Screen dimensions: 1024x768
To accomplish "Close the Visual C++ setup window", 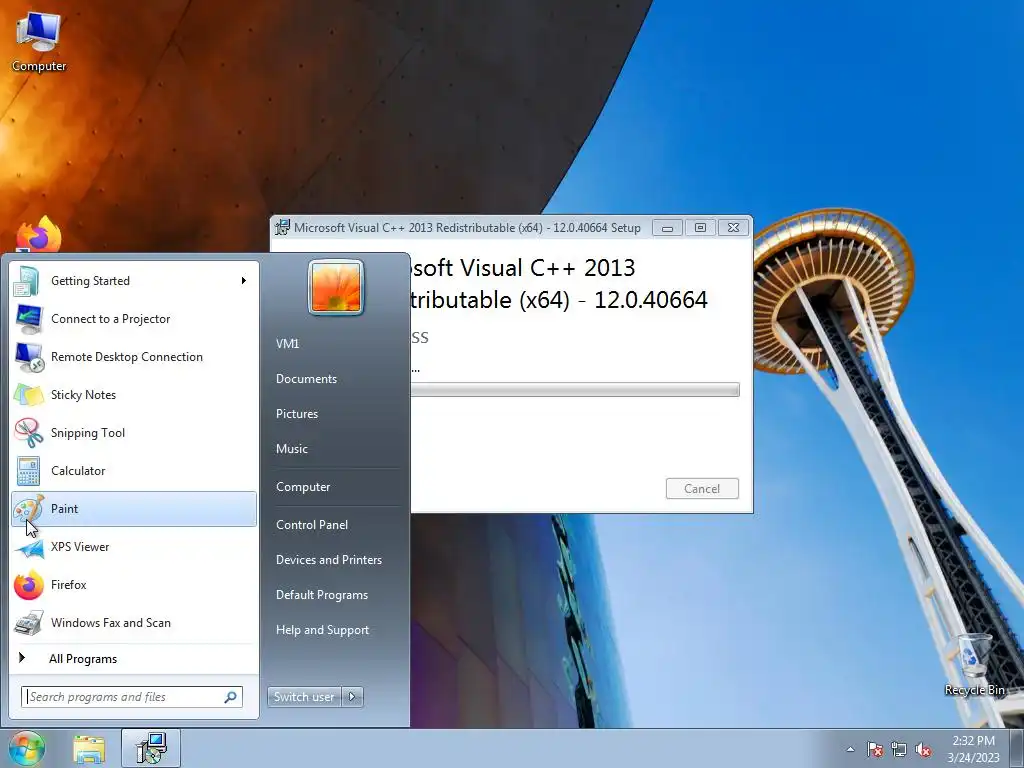I will point(733,228).
